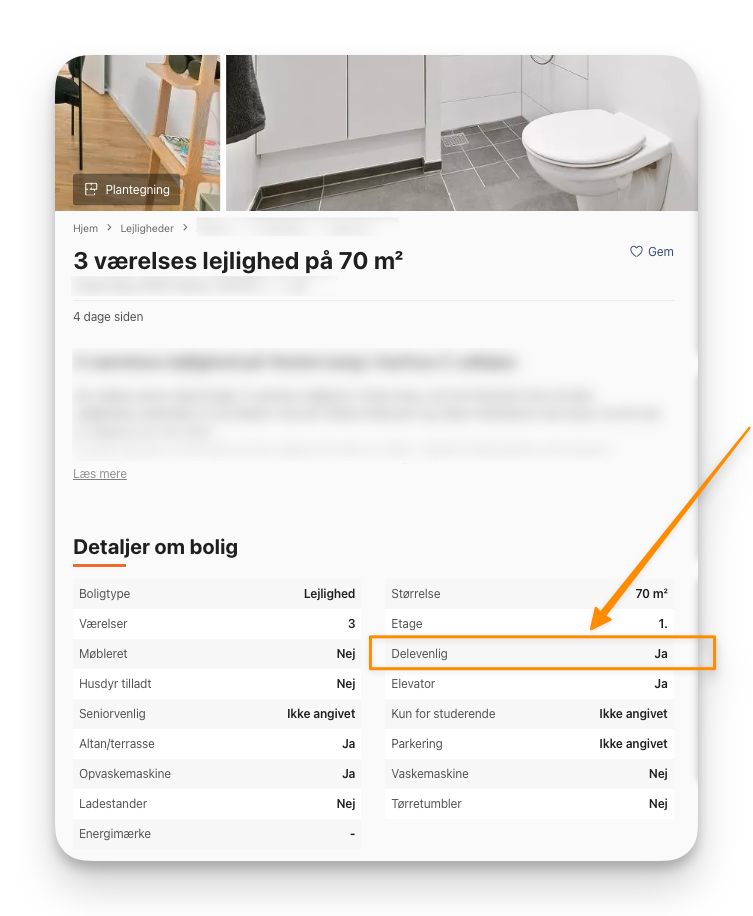Click the listing title heading
Image resolution: width=753 pixels, height=916 pixels.
tap(238, 261)
